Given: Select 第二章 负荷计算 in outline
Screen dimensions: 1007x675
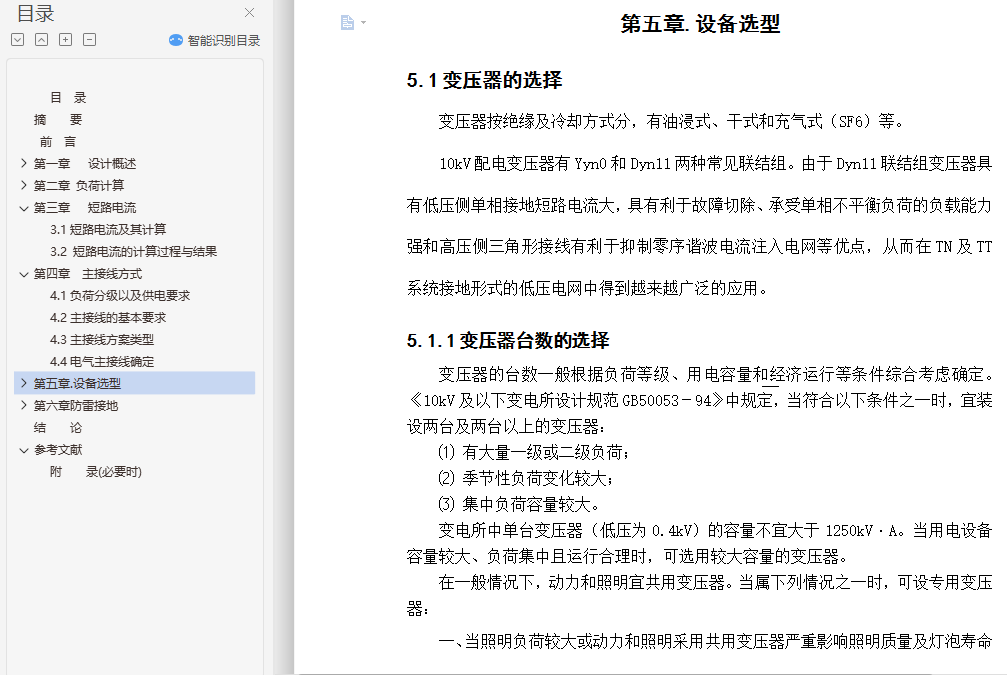Looking at the screenshot, I should click(x=79, y=186).
